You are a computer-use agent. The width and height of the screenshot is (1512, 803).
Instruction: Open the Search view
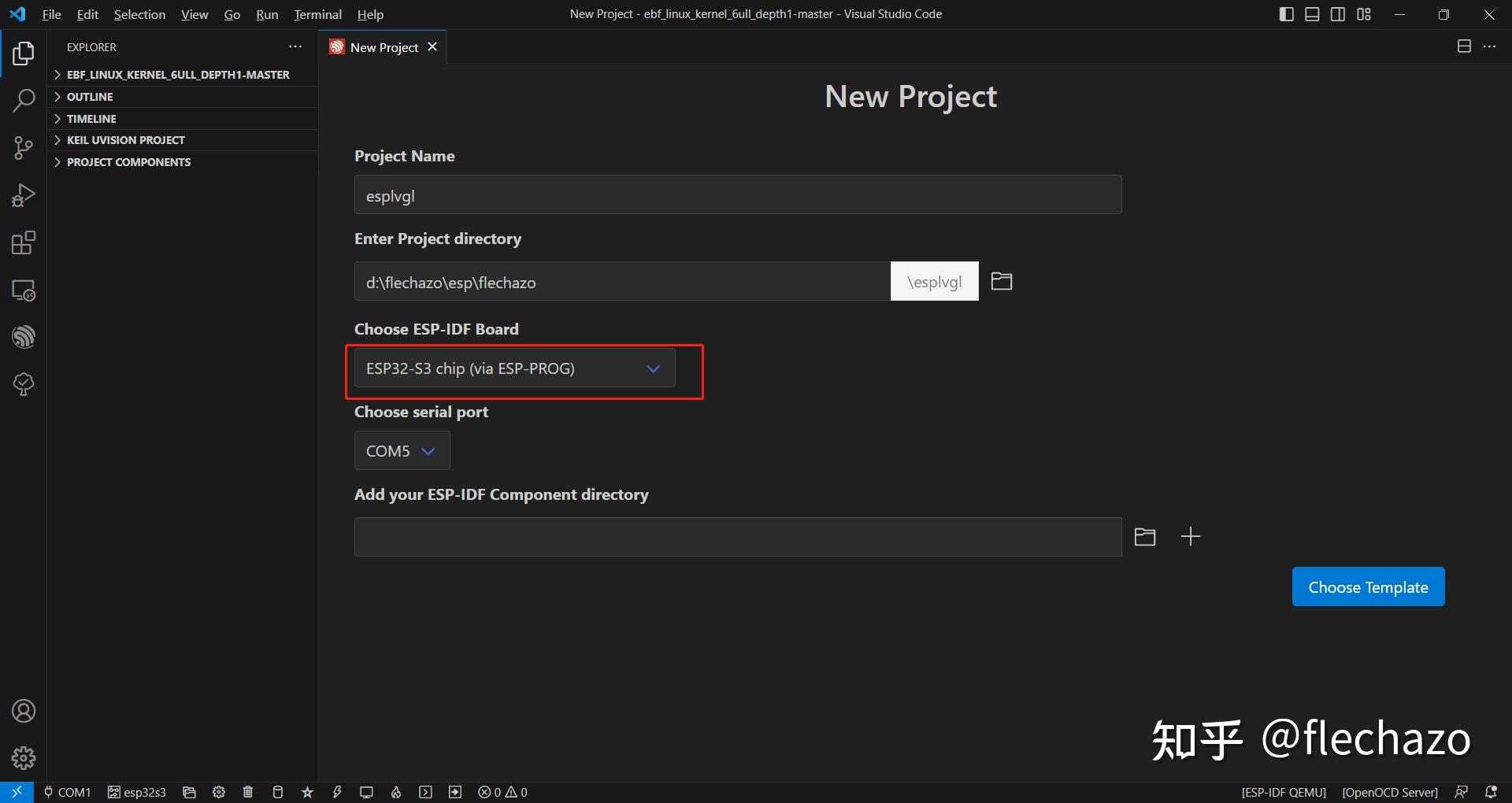coord(24,101)
